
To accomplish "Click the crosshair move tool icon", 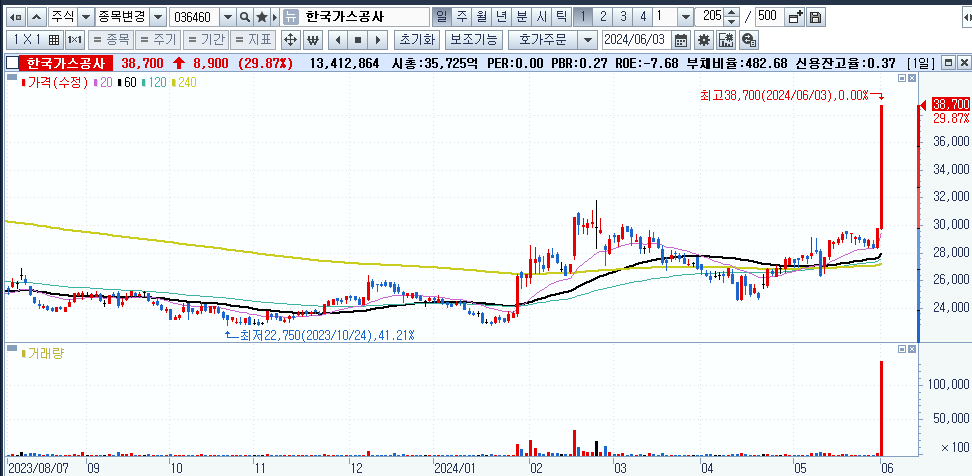I will click(290, 40).
